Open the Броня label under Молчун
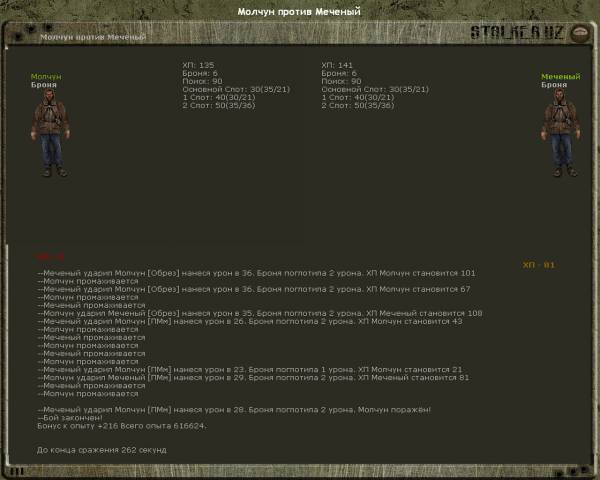 (x=44, y=86)
